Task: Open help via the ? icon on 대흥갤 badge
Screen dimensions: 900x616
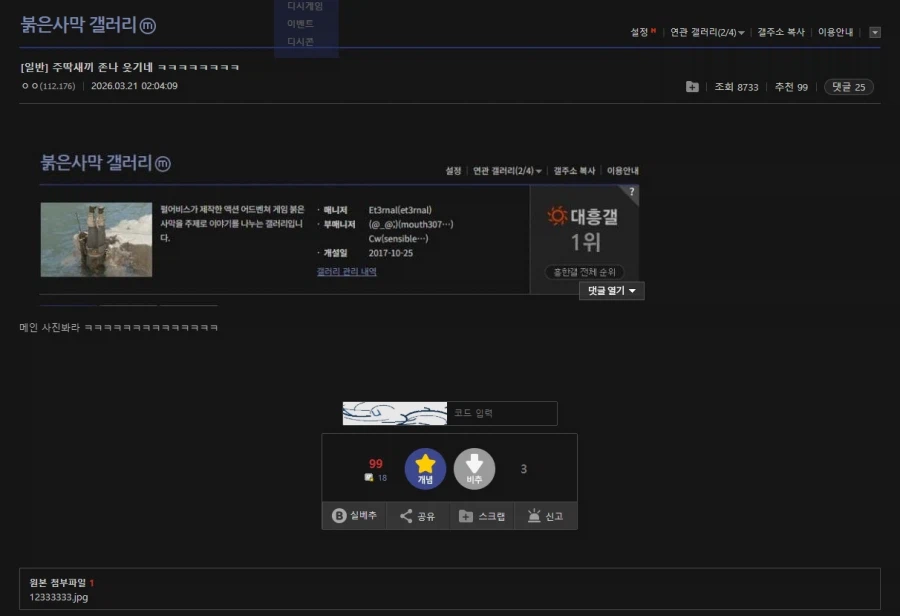Action: tap(631, 190)
